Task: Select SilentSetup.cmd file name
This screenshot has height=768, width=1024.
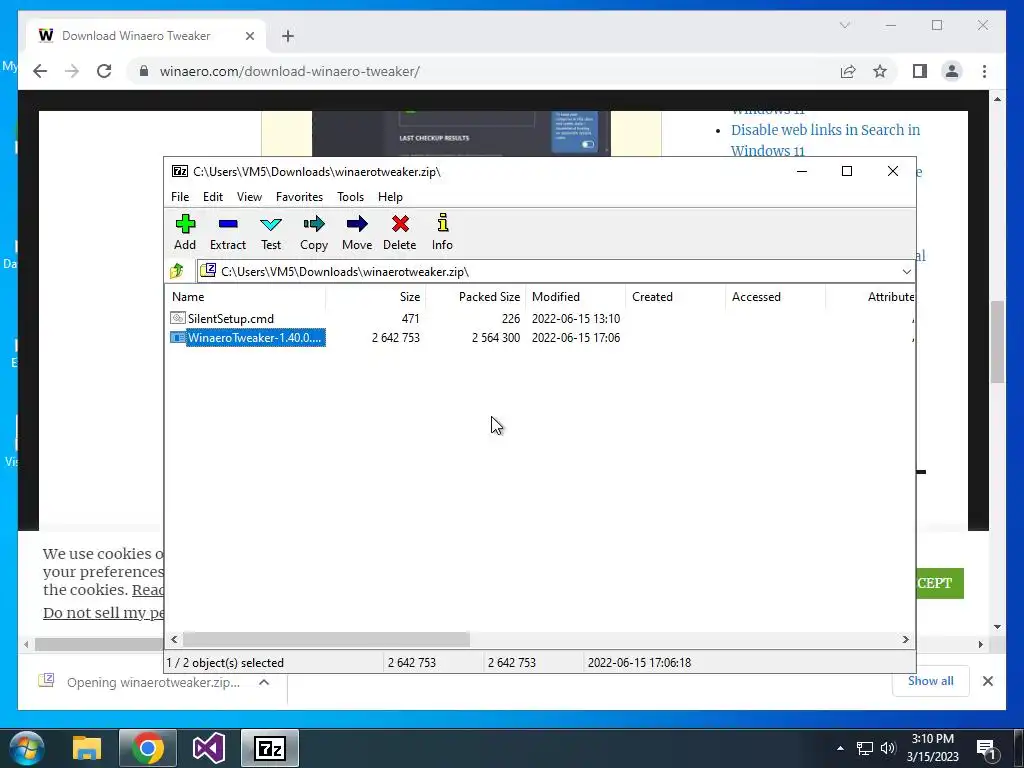Action: pyautogui.click(x=231, y=319)
